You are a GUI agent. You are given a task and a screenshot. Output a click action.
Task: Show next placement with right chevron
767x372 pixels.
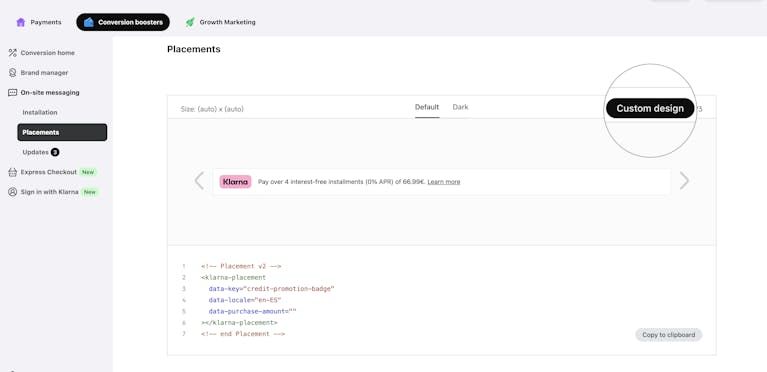tap(684, 181)
